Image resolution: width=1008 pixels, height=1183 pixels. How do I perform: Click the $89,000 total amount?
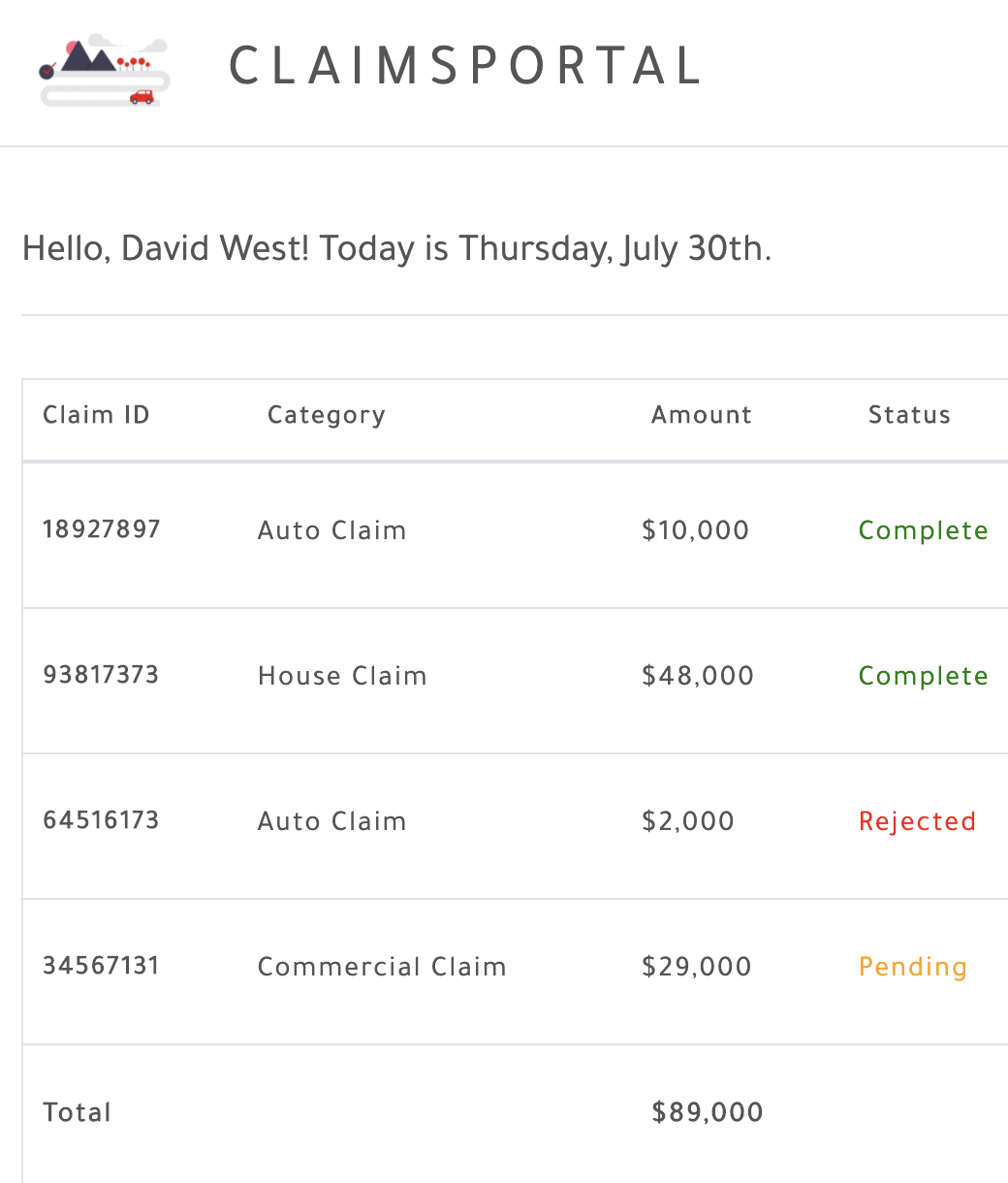click(x=708, y=1112)
